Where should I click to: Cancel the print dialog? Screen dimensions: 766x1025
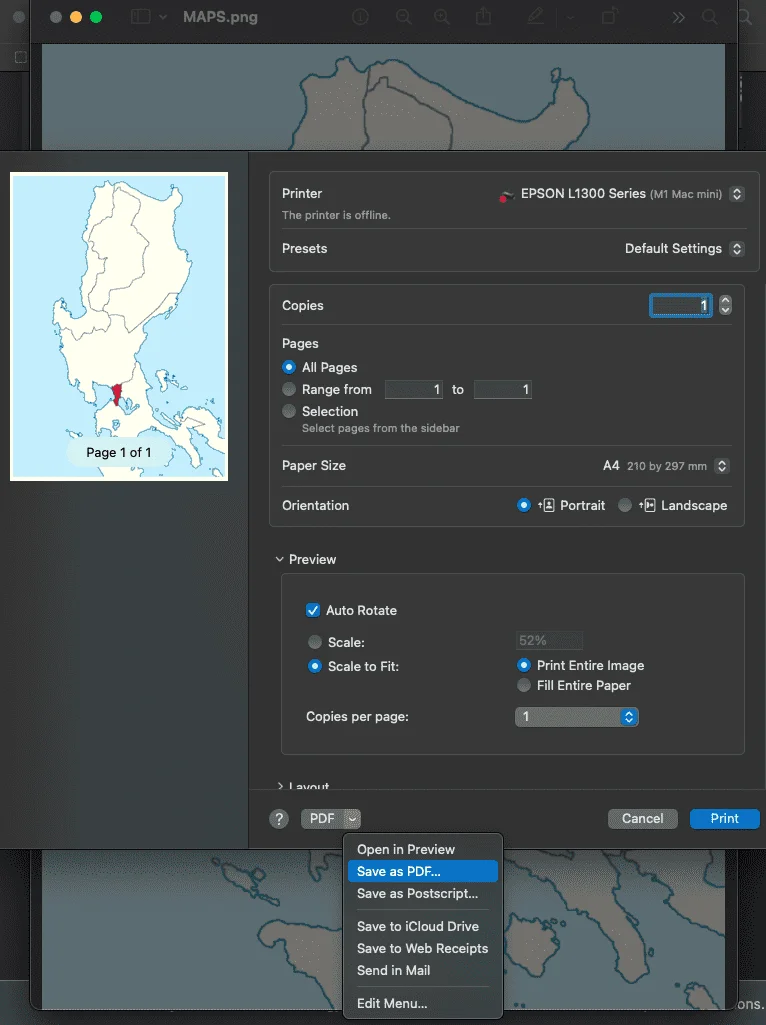[642, 819]
